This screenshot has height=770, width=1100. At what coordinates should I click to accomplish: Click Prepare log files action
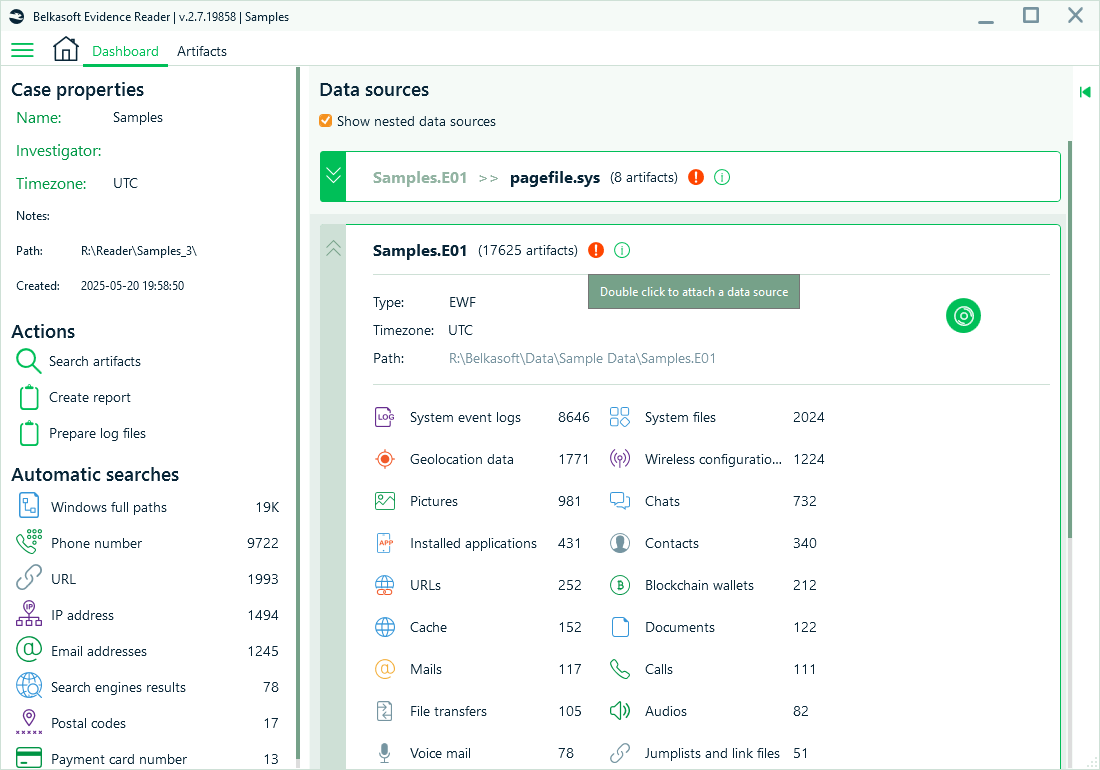click(x=98, y=433)
